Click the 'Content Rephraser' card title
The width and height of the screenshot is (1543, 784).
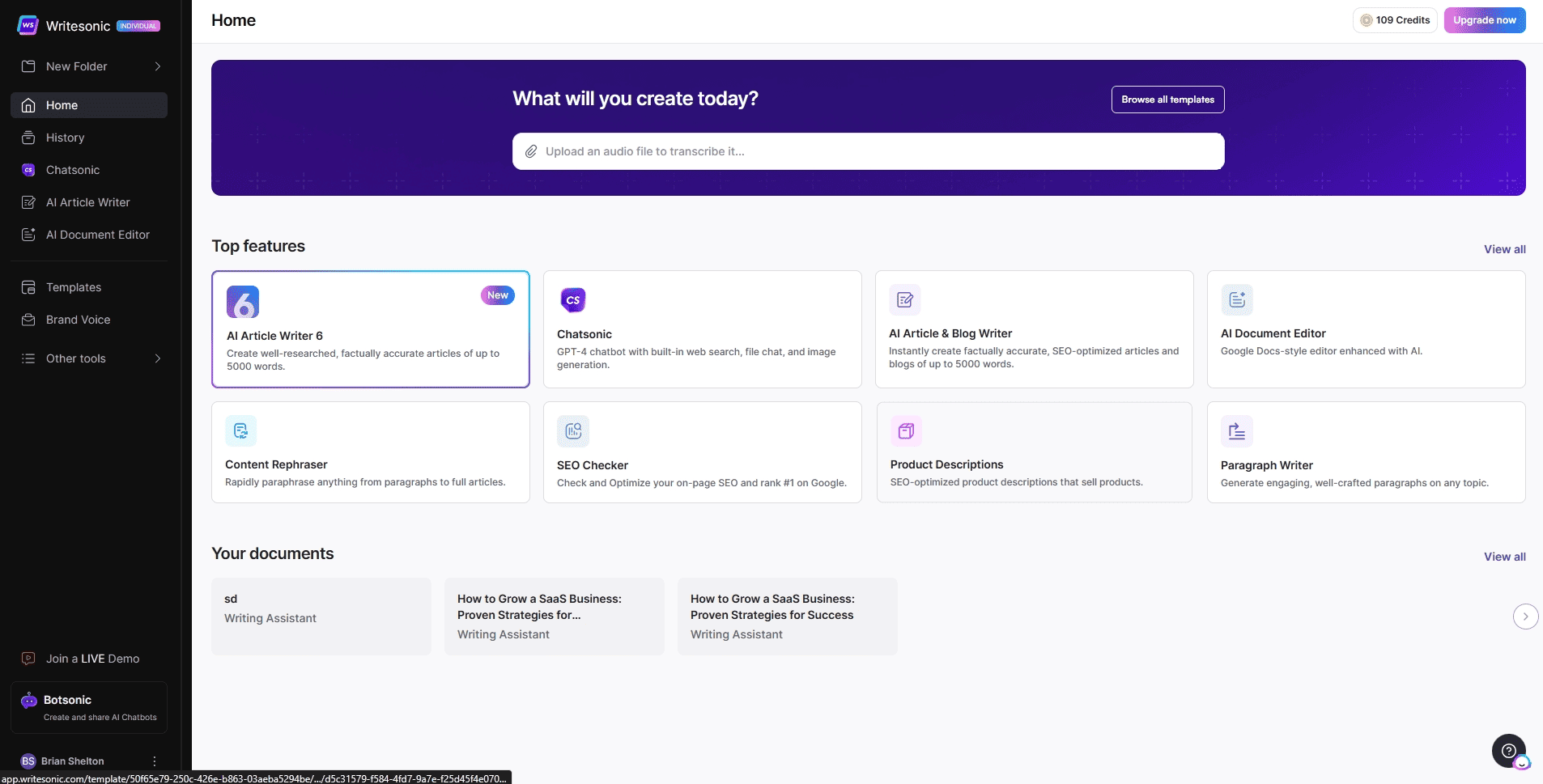tap(276, 464)
